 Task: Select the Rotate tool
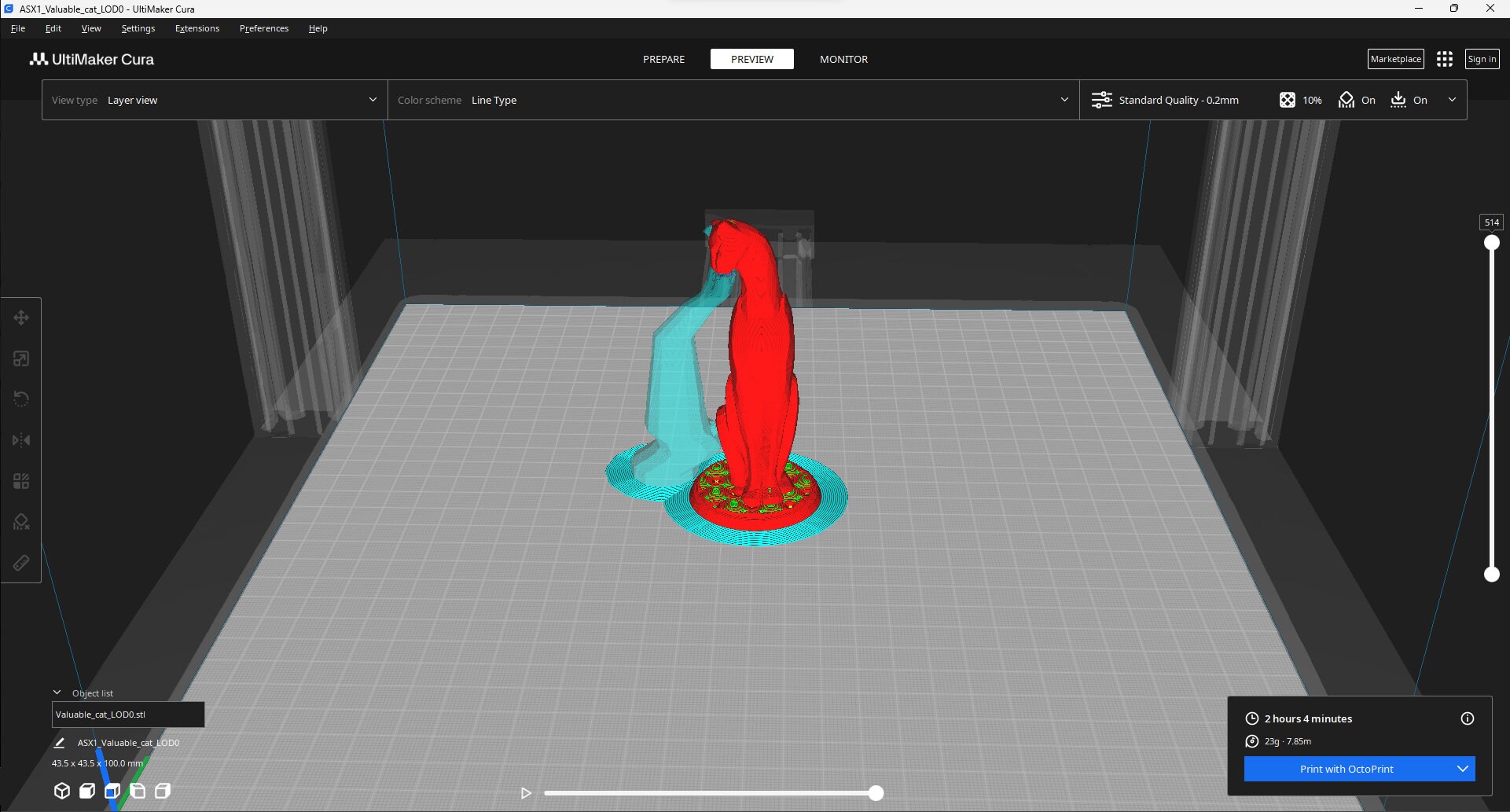[20, 399]
